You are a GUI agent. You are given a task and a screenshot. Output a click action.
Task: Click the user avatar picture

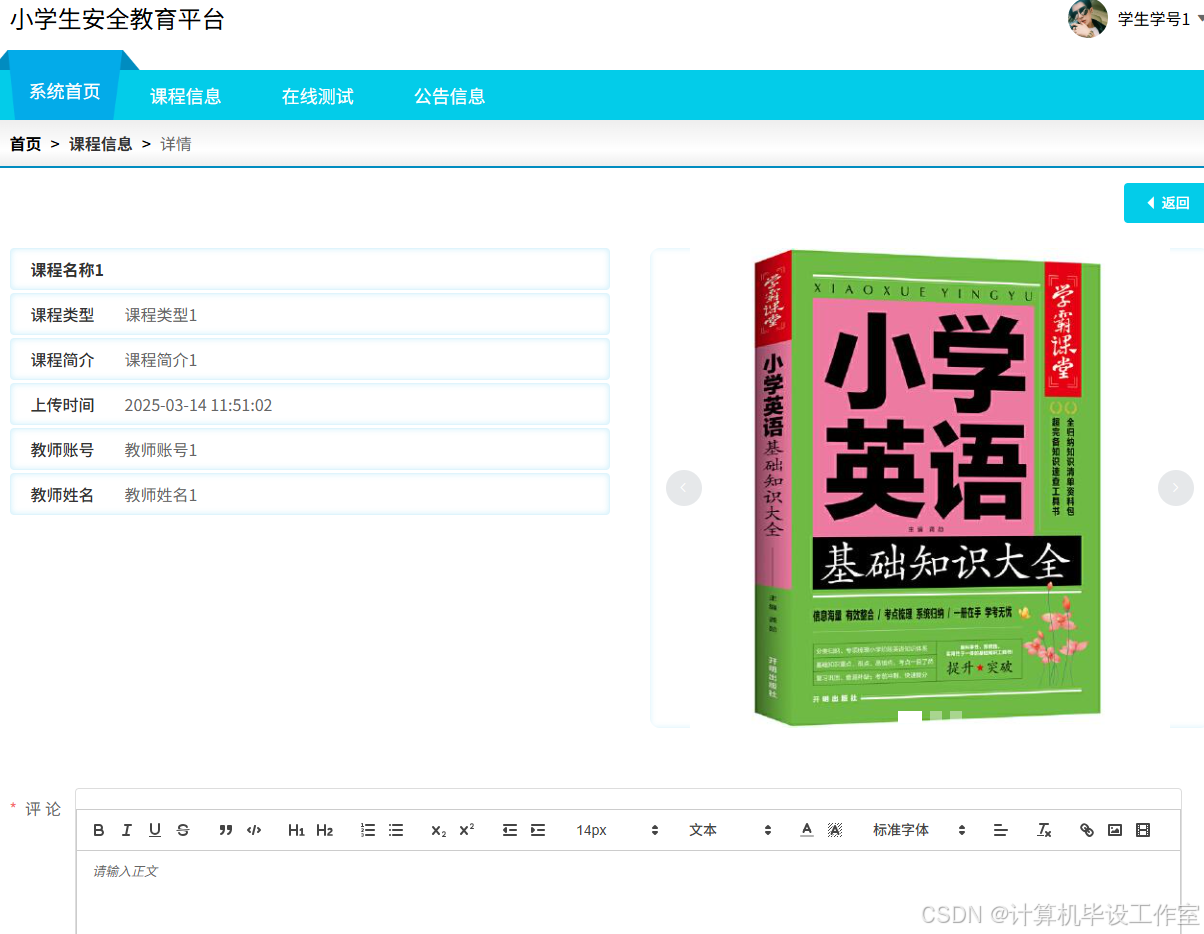click(1087, 18)
